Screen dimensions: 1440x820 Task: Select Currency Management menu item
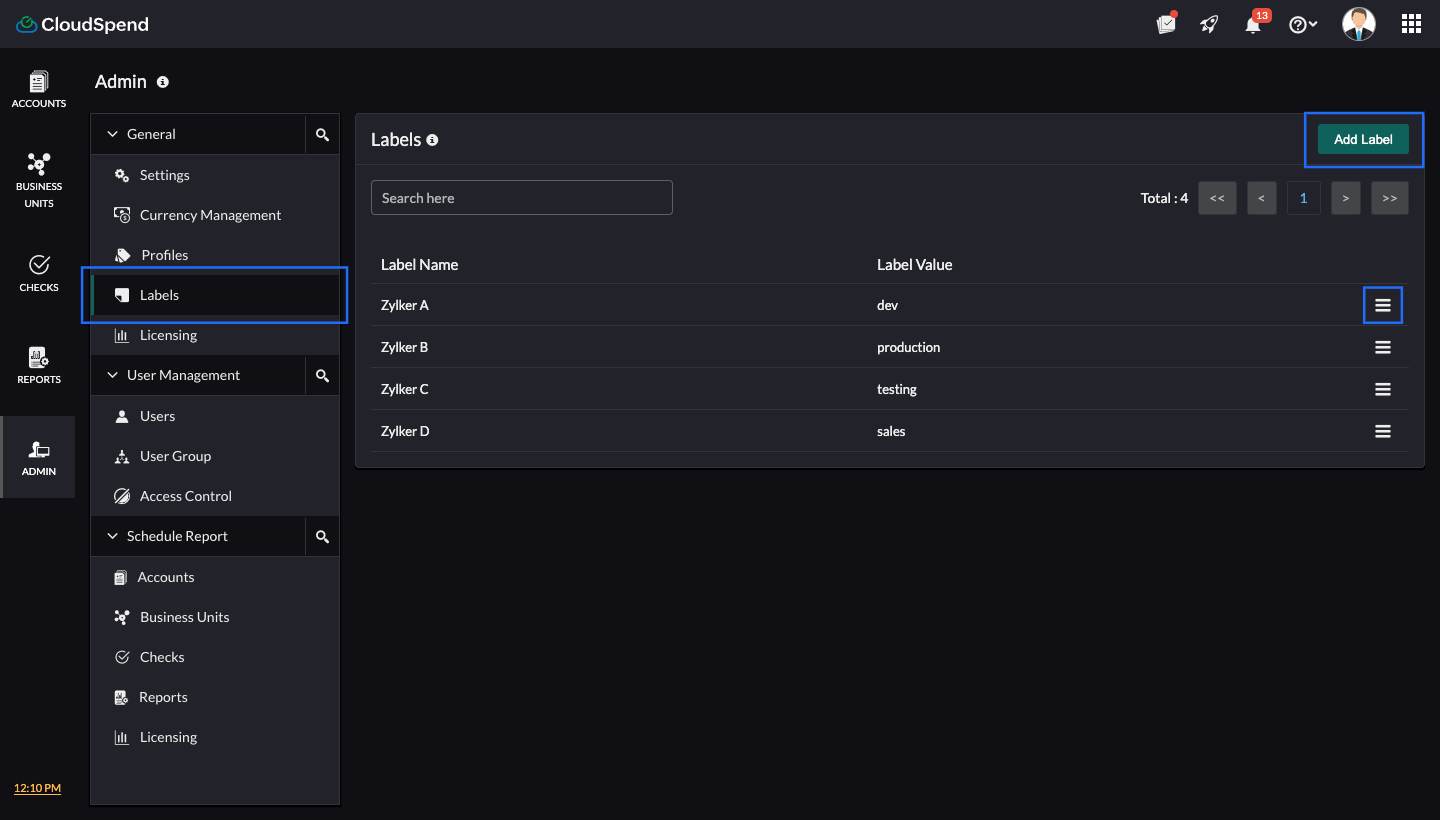point(210,215)
